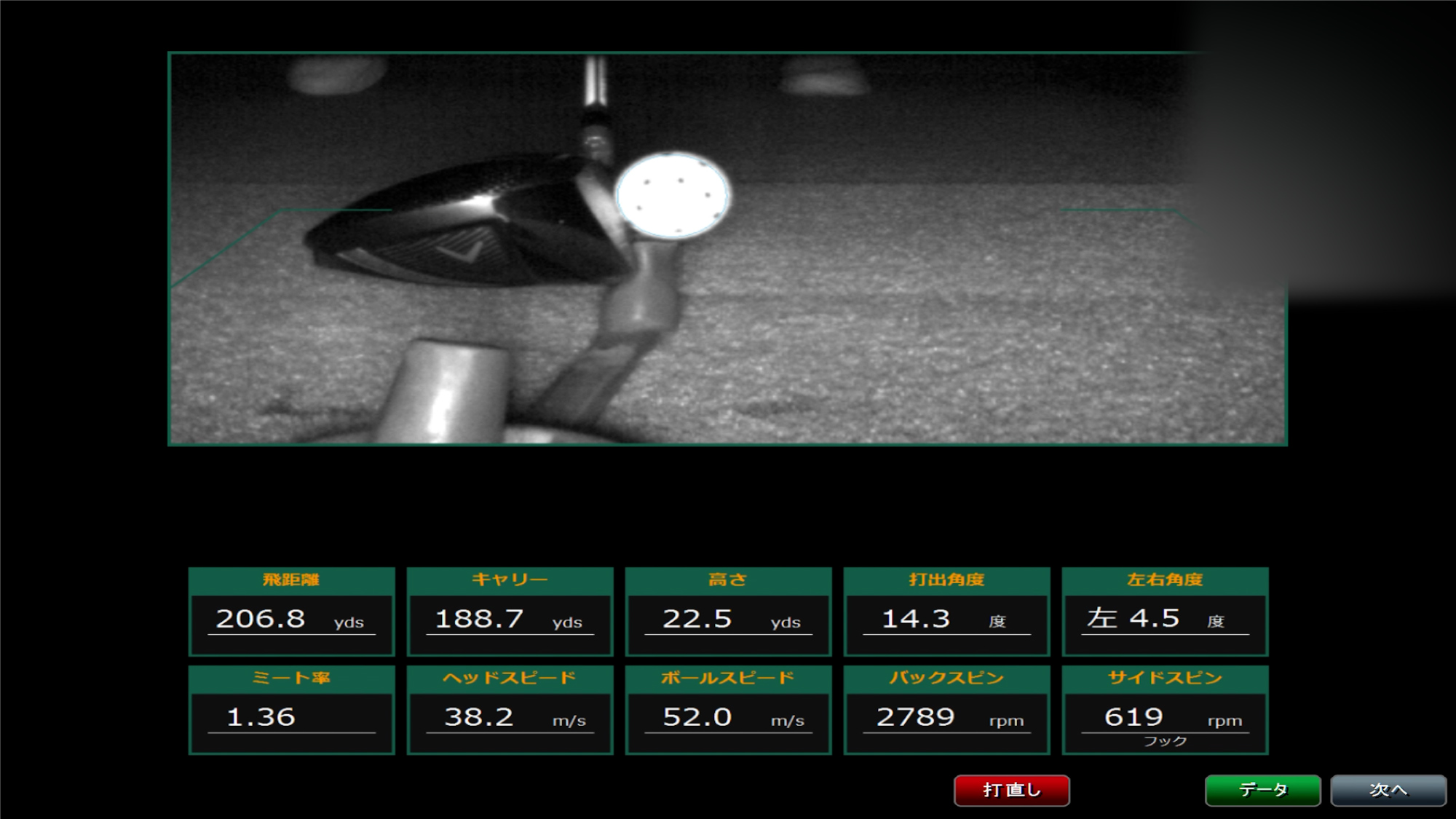Click the ミート率 panel header
Image resolution: width=1456 pixels, height=819 pixels.
pyautogui.click(x=291, y=678)
